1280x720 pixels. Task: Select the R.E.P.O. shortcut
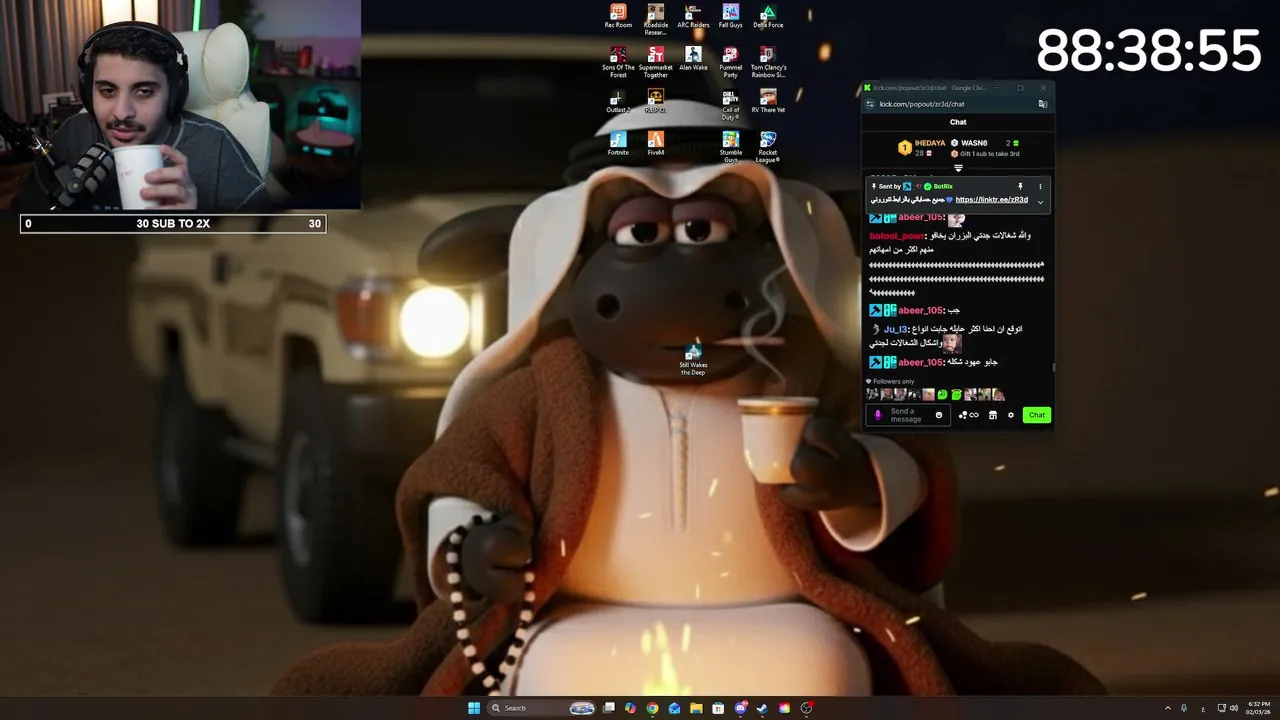point(655,101)
